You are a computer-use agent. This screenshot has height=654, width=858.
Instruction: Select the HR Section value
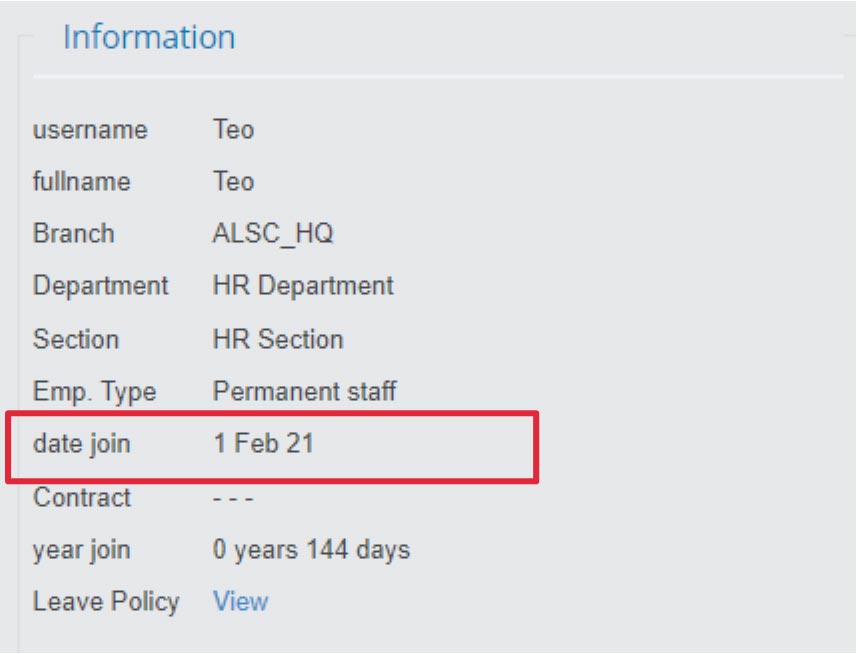tap(278, 339)
